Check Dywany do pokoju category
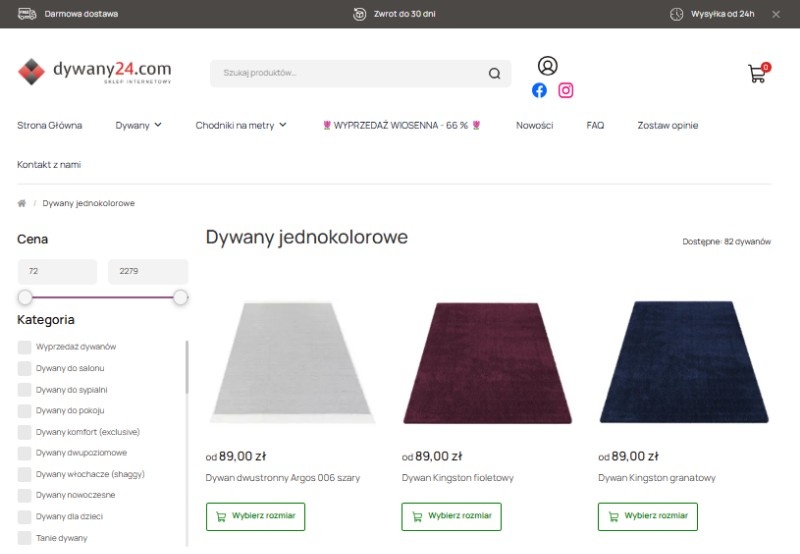 pos(24,411)
